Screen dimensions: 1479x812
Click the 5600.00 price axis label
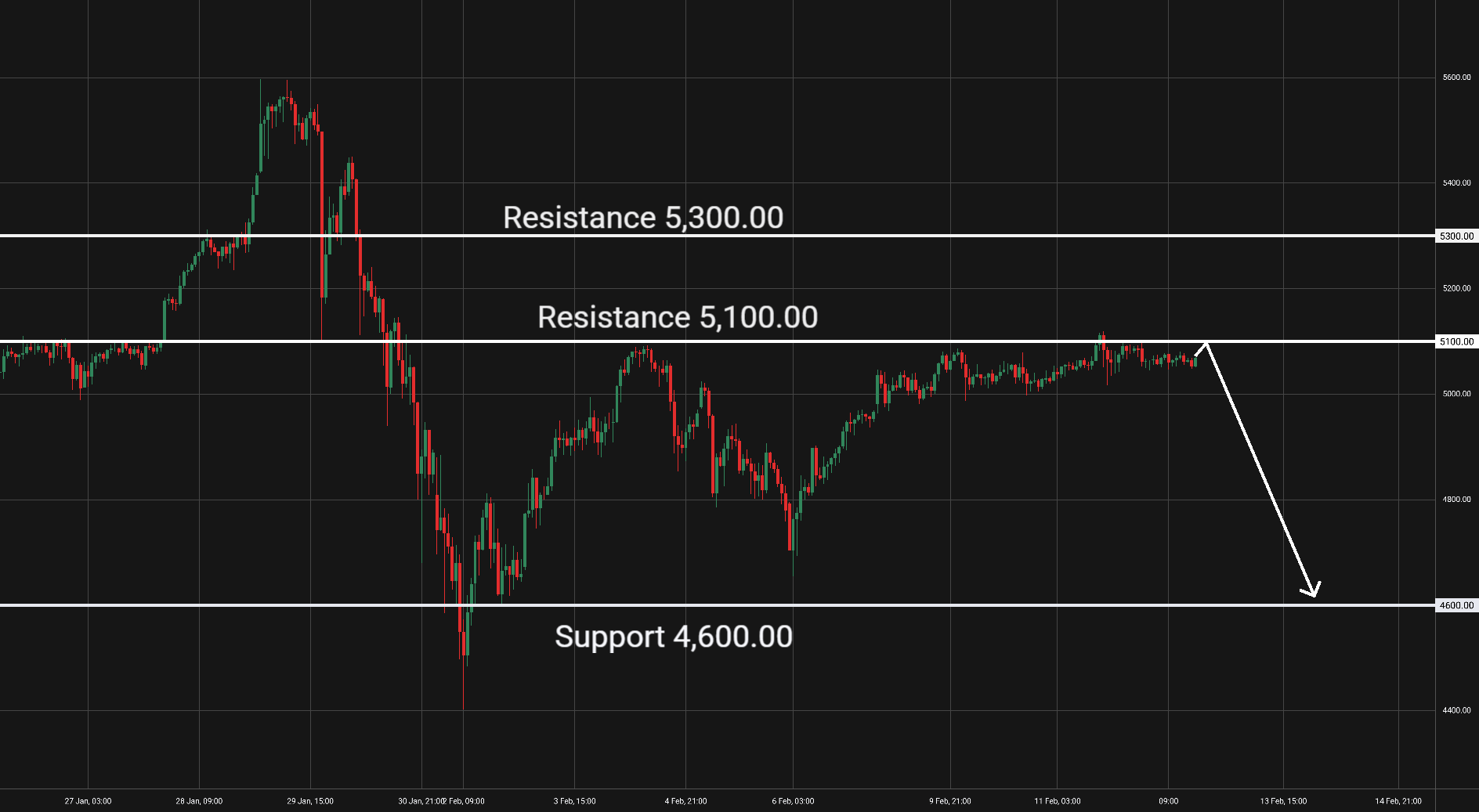[x=1456, y=78]
